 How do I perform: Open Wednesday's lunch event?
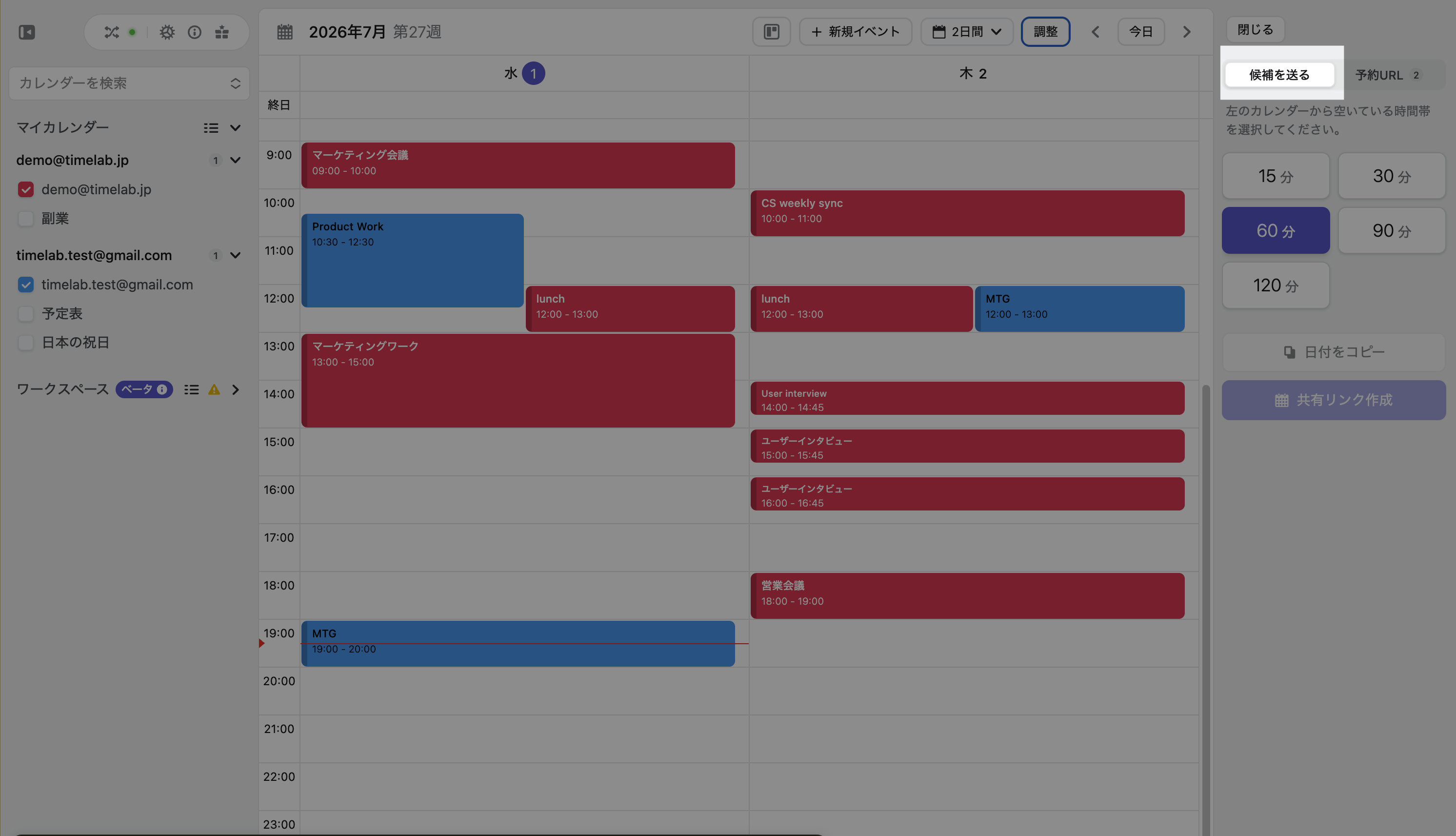pyautogui.click(x=630, y=309)
